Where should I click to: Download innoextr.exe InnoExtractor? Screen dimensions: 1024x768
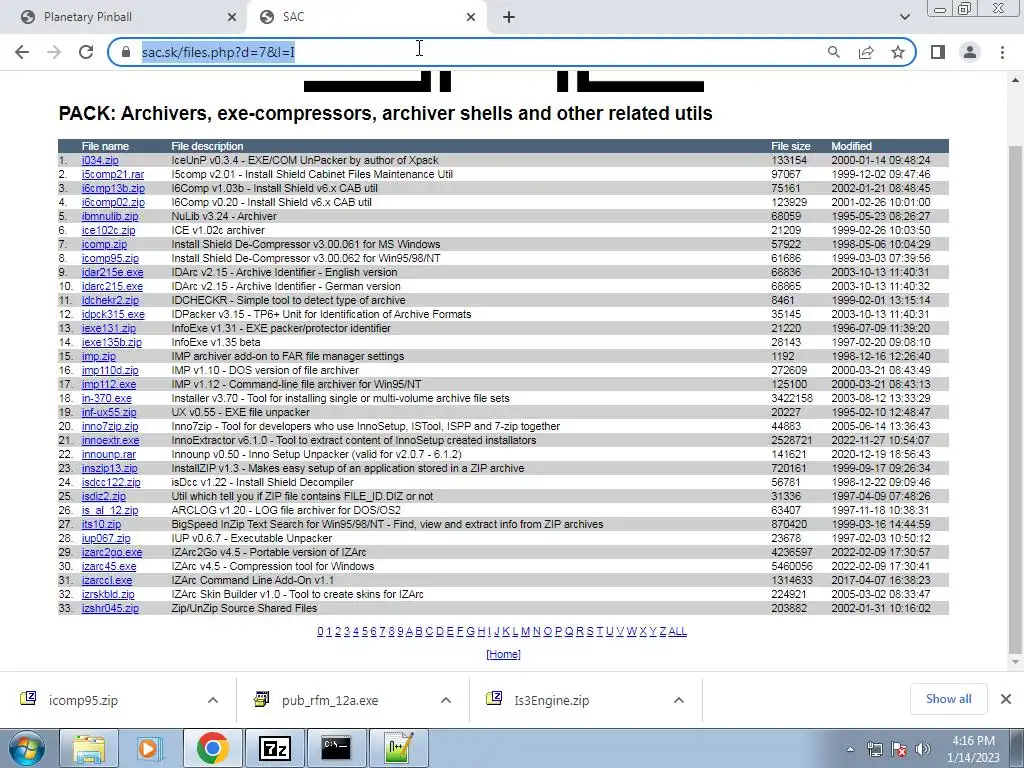point(110,440)
